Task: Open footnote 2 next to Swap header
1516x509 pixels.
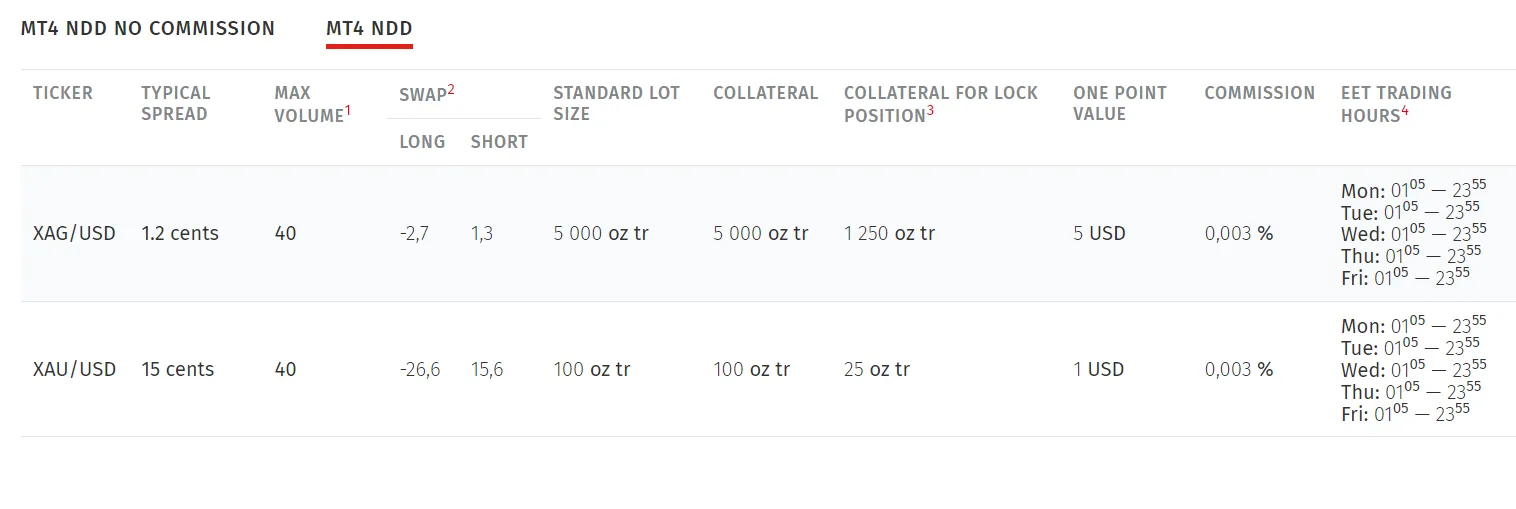Action: click(x=451, y=89)
